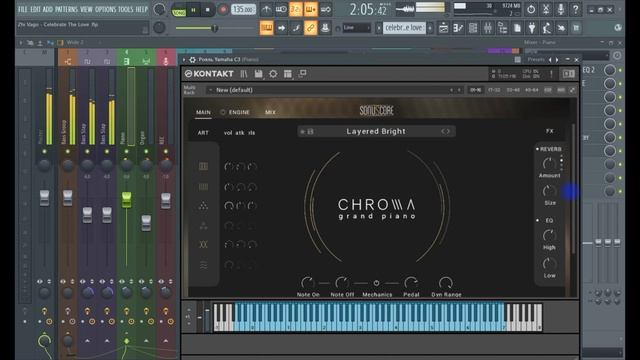Screen dimensions: 640x360
Task: Click the Dyn Range knob
Action: coord(446,282)
